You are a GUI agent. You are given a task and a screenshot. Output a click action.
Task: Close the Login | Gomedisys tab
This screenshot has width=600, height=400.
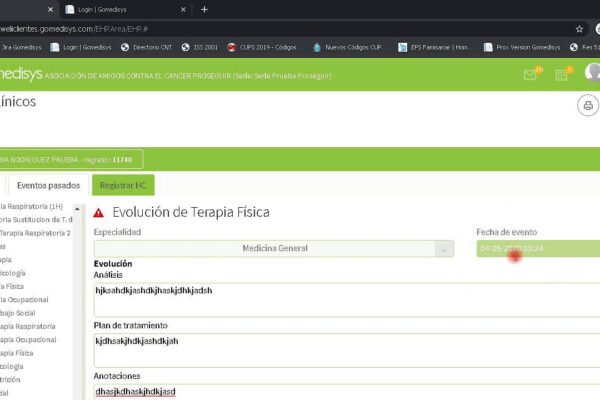(183, 10)
